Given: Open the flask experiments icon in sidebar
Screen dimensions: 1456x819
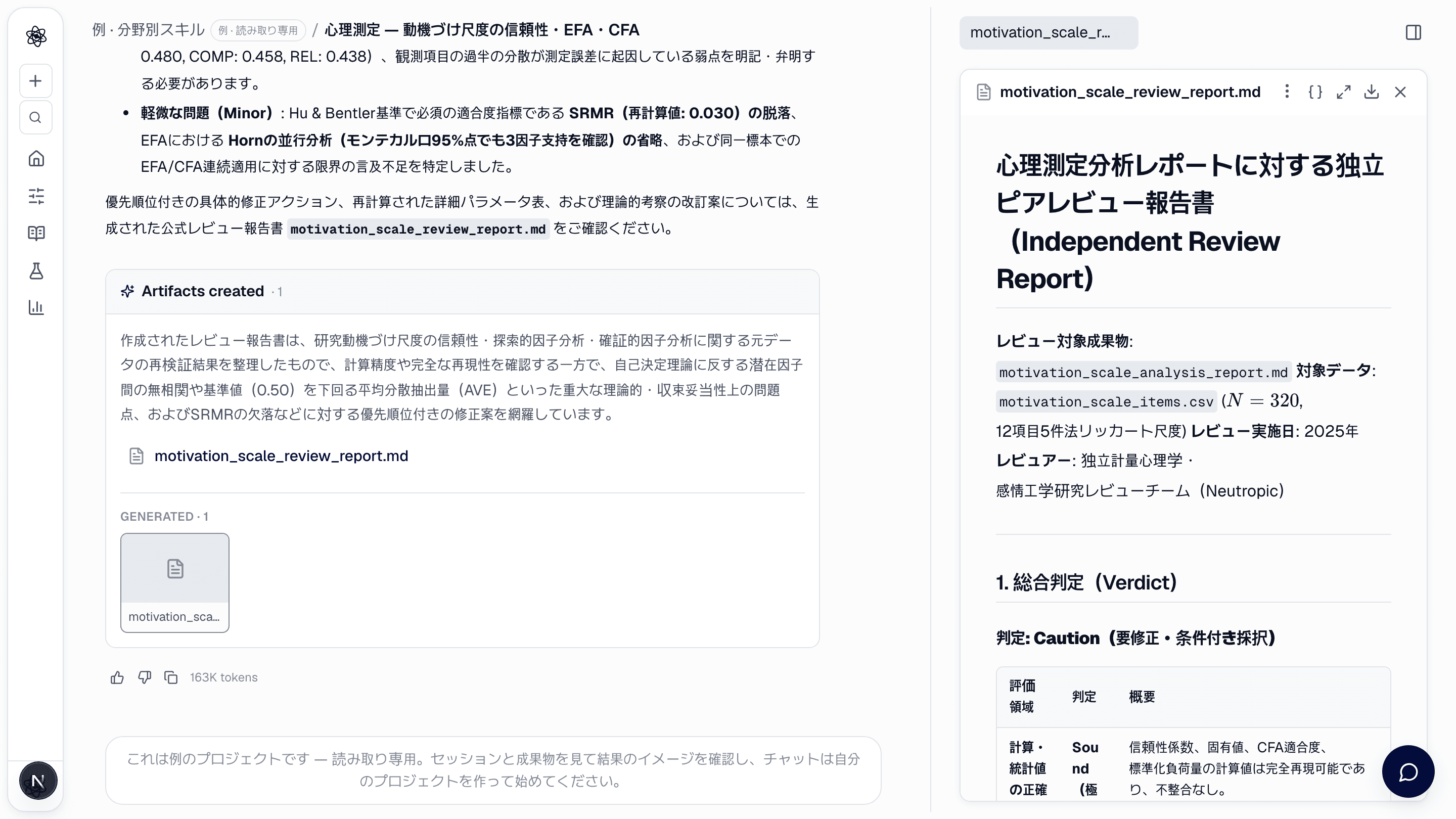Looking at the screenshot, I should [x=36, y=271].
